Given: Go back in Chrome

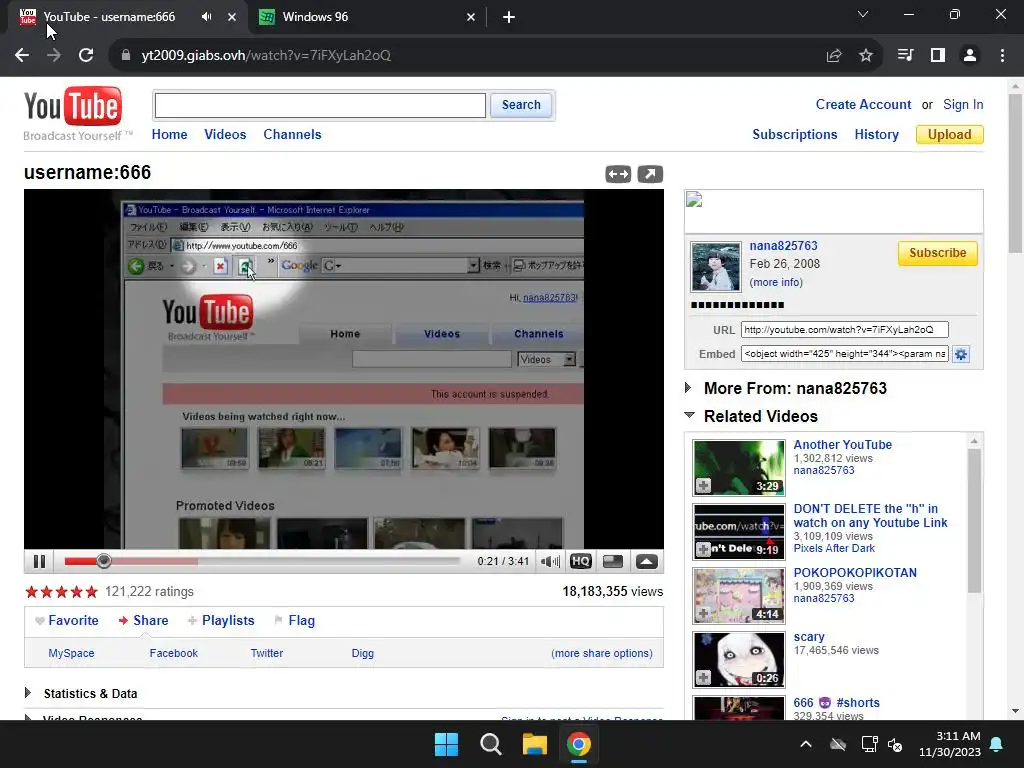Looking at the screenshot, I should (22, 56).
